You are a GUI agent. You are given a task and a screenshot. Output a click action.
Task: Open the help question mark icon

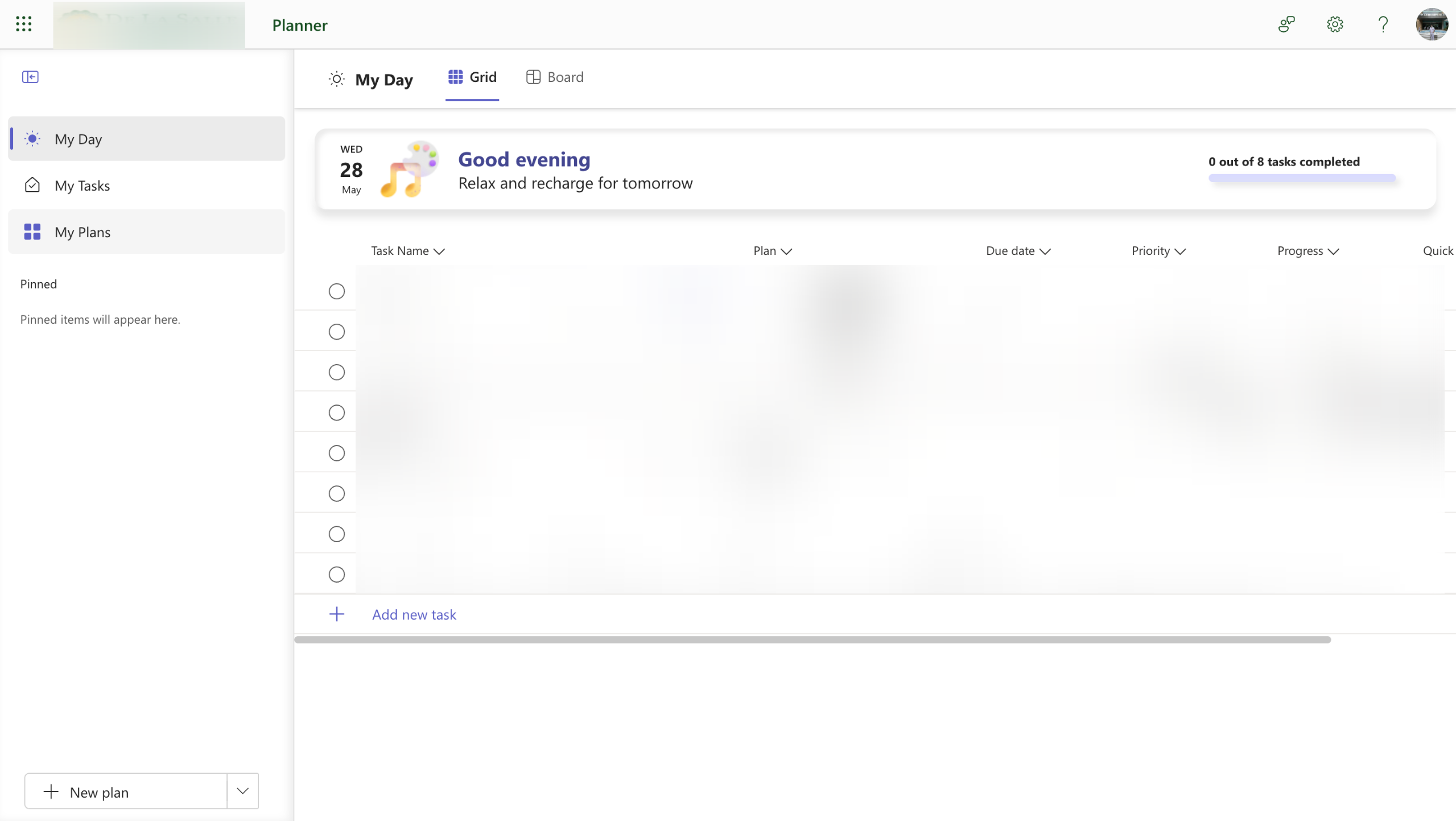pyautogui.click(x=1383, y=24)
